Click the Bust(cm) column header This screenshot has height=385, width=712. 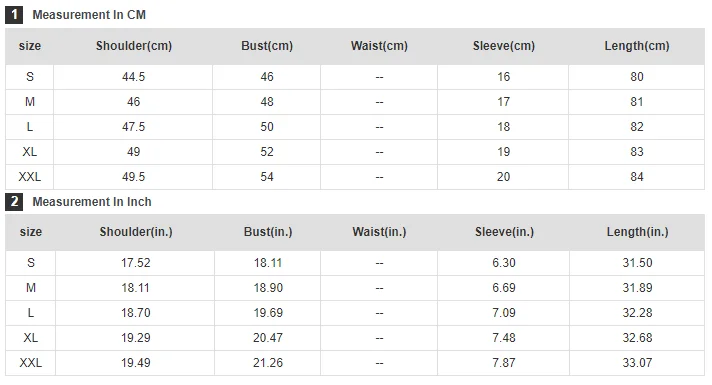tap(267, 46)
